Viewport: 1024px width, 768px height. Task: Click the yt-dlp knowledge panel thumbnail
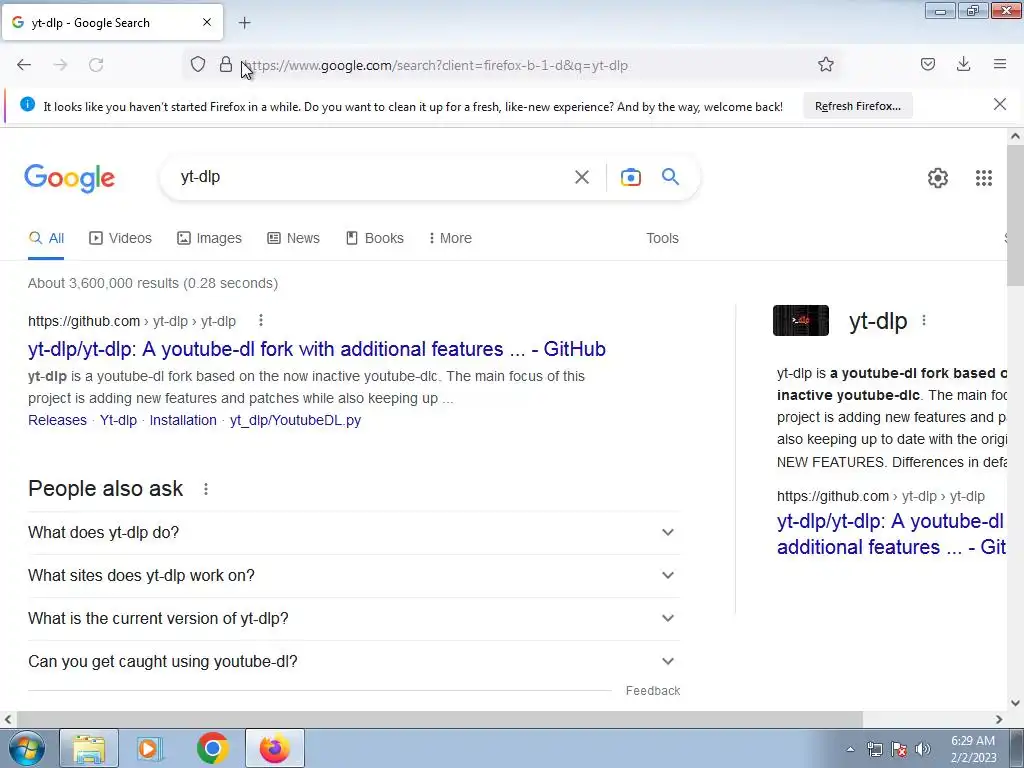pos(801,320)
